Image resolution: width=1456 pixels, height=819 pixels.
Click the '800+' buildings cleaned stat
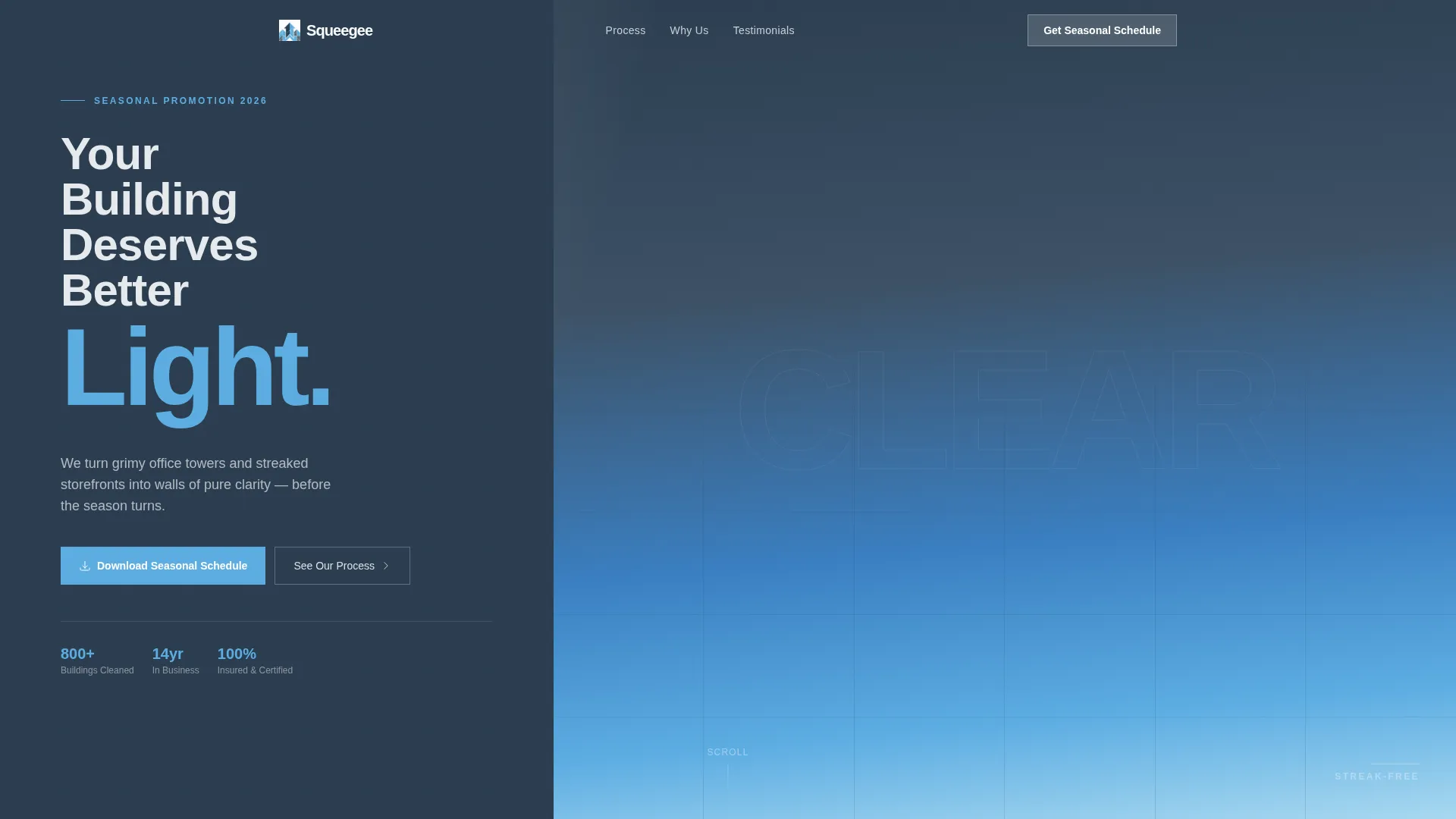pyautogui.click(x=77, y=654)
